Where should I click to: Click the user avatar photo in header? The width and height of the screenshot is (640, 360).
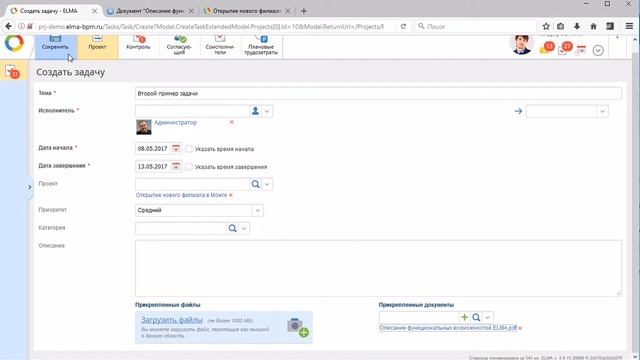522,44
